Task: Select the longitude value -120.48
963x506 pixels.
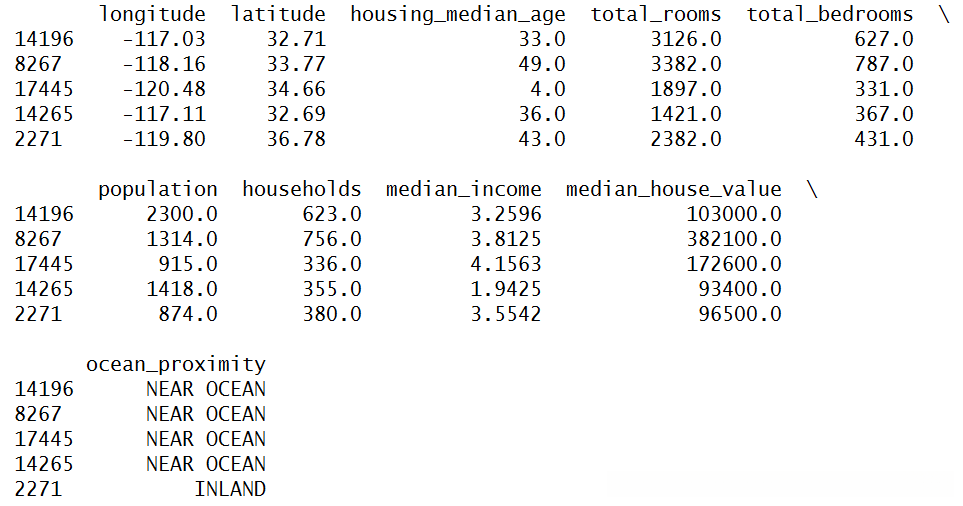Action: [164, 89]
